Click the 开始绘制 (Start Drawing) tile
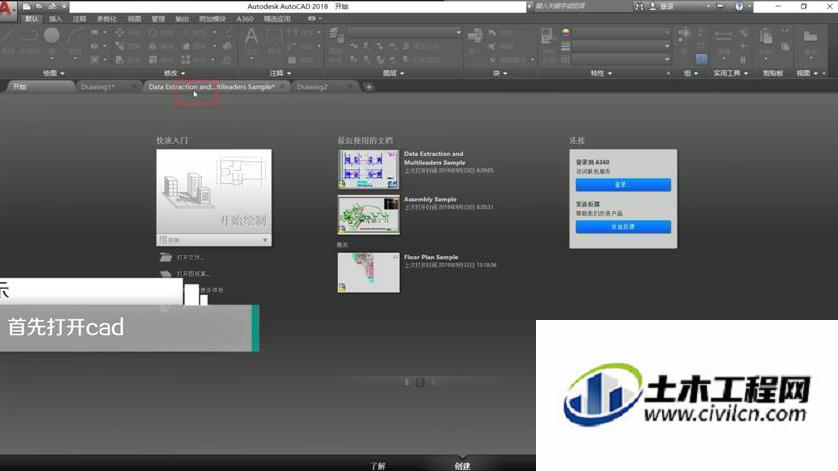Image resolution: width=838 pixels, height=471 pixels. point(214,191)
